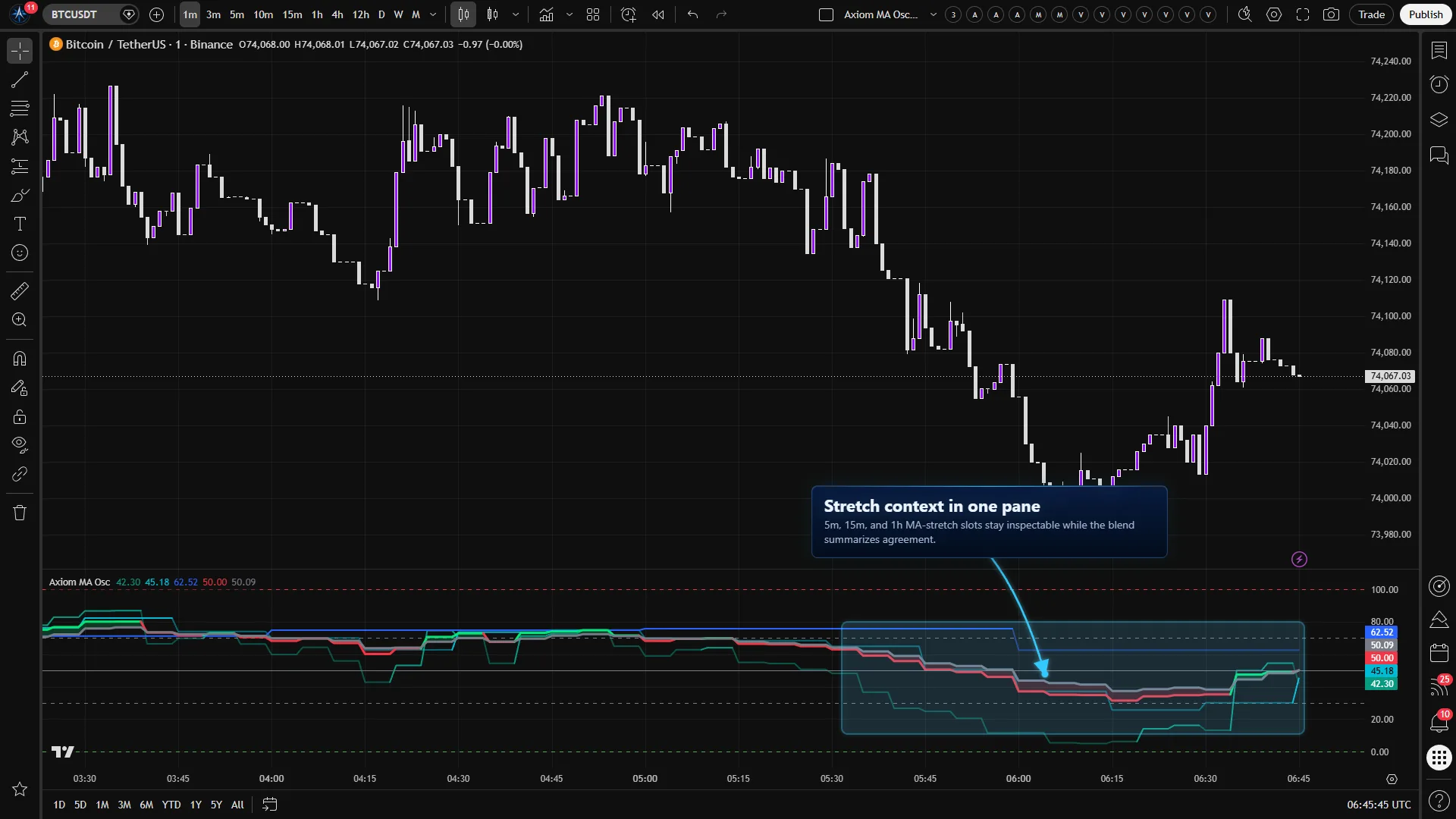The height and width of the screenshot is (819, 1456).
Task: Switch to the W weekly interval
Action: [x=398, y=14]
